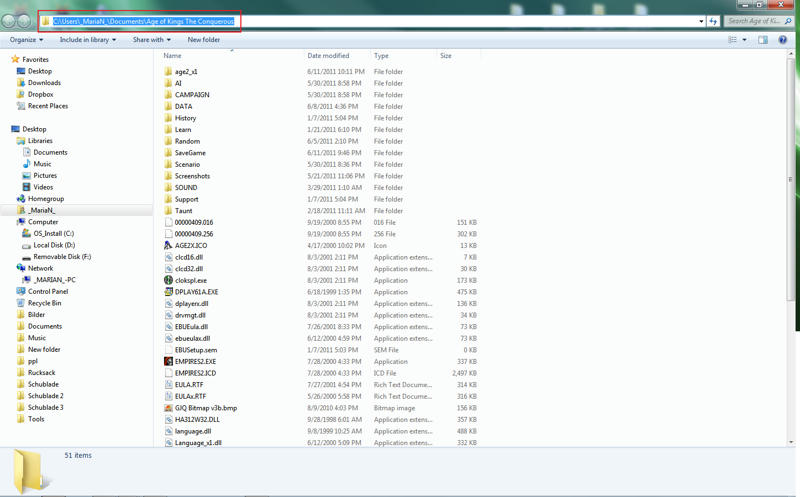Toggle the preview pane icon
The width and height of the screenshot is (800, 497).
pyautogui.click(x=763, y=40)
